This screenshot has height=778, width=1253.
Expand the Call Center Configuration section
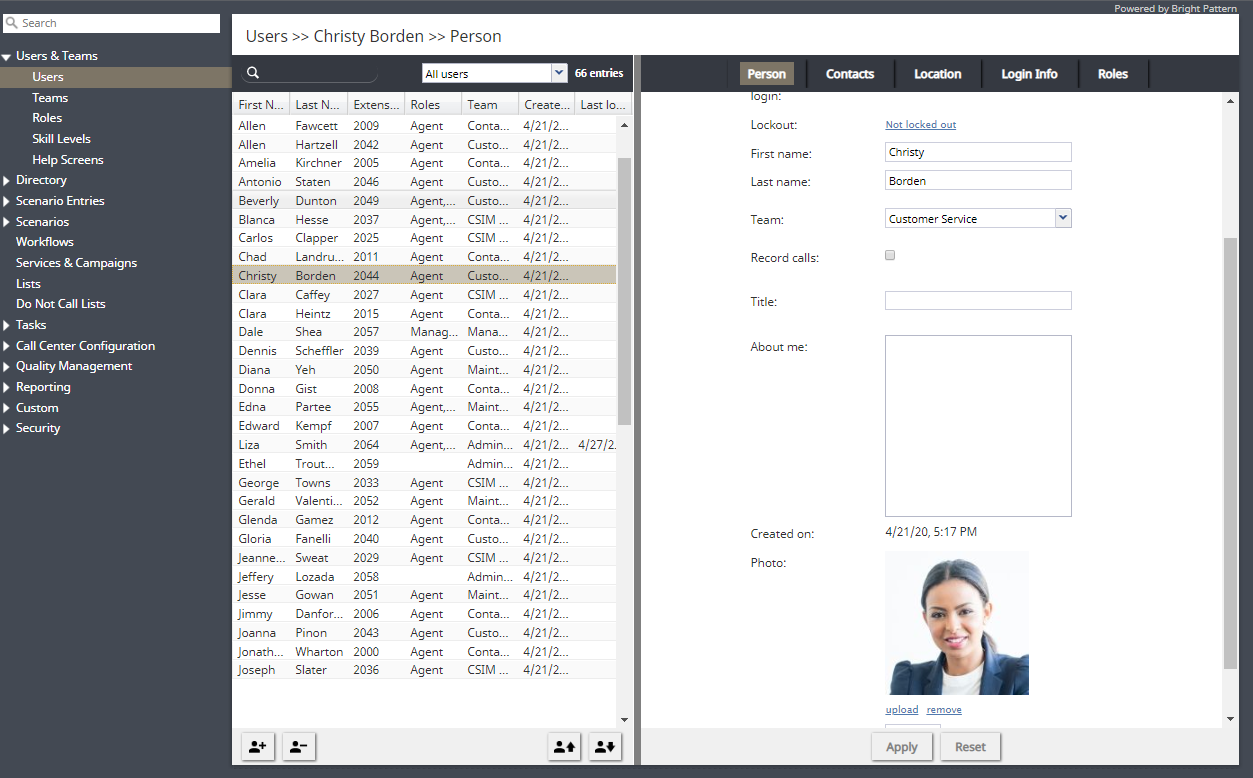[x=7, y=346]
